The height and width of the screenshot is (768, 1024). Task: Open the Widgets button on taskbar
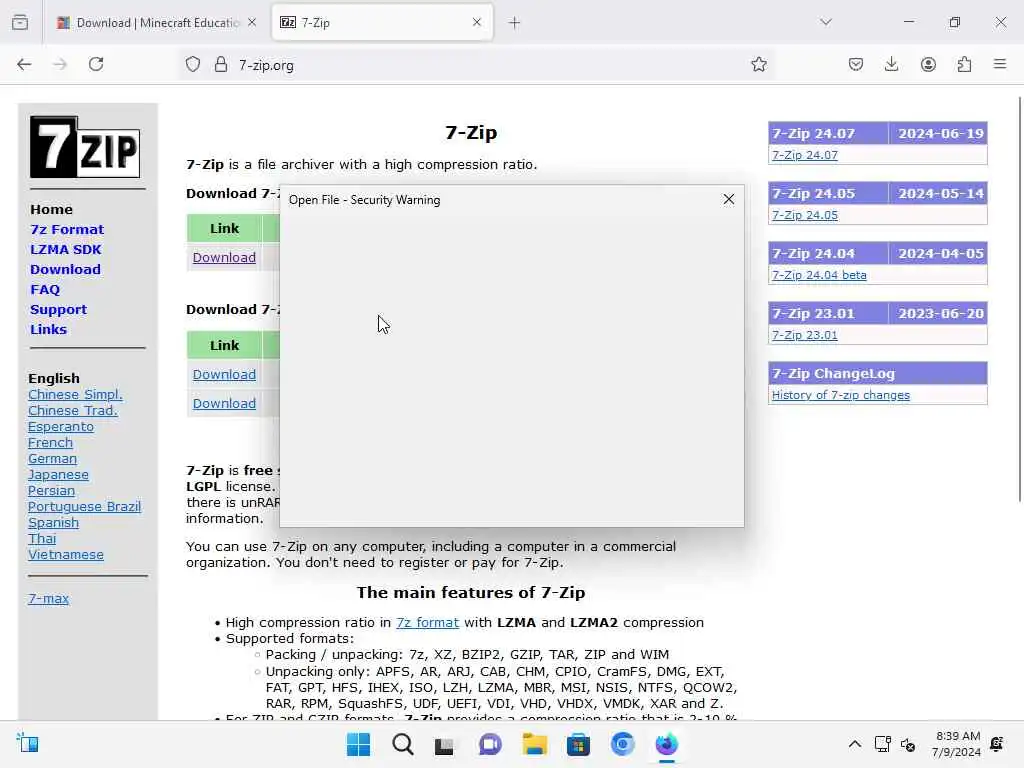coord(28,743)
